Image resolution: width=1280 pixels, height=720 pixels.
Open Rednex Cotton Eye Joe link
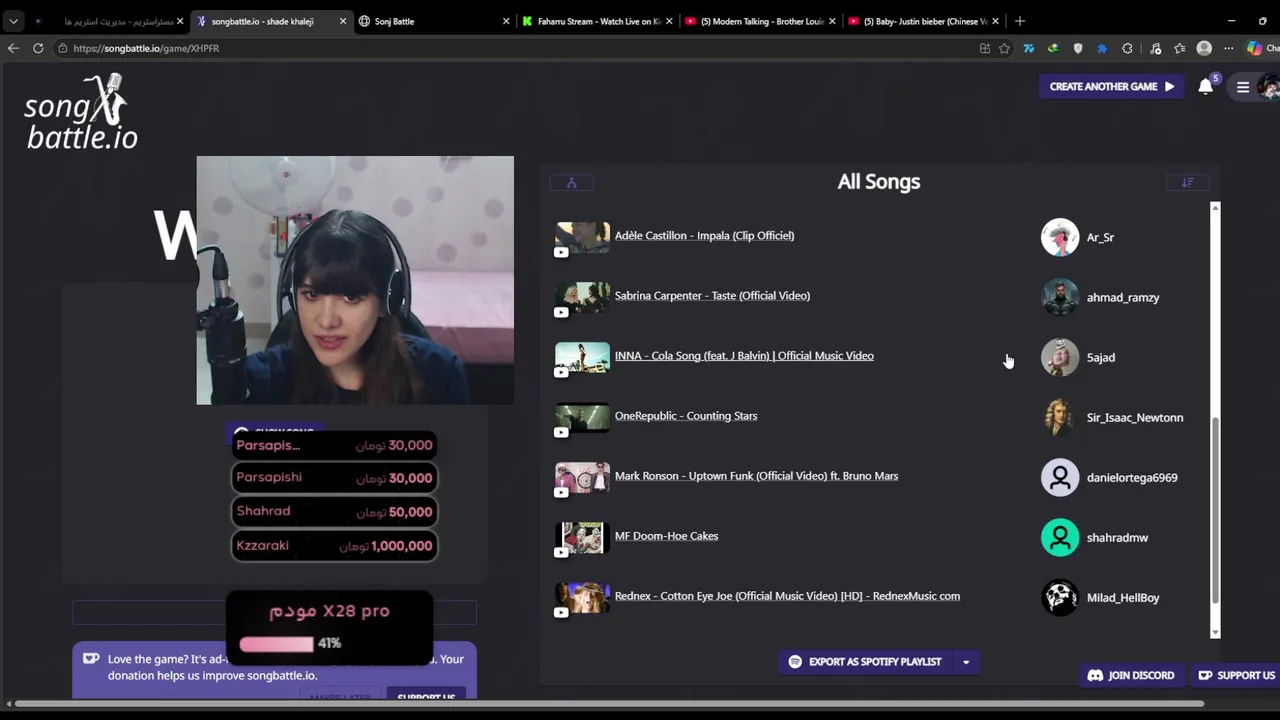point(787,596)
